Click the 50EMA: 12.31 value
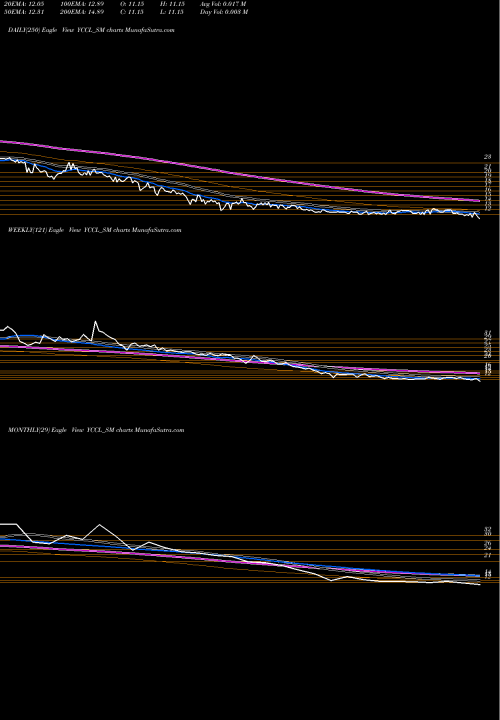The image size is (500, 720). click(x=24, y=12)
